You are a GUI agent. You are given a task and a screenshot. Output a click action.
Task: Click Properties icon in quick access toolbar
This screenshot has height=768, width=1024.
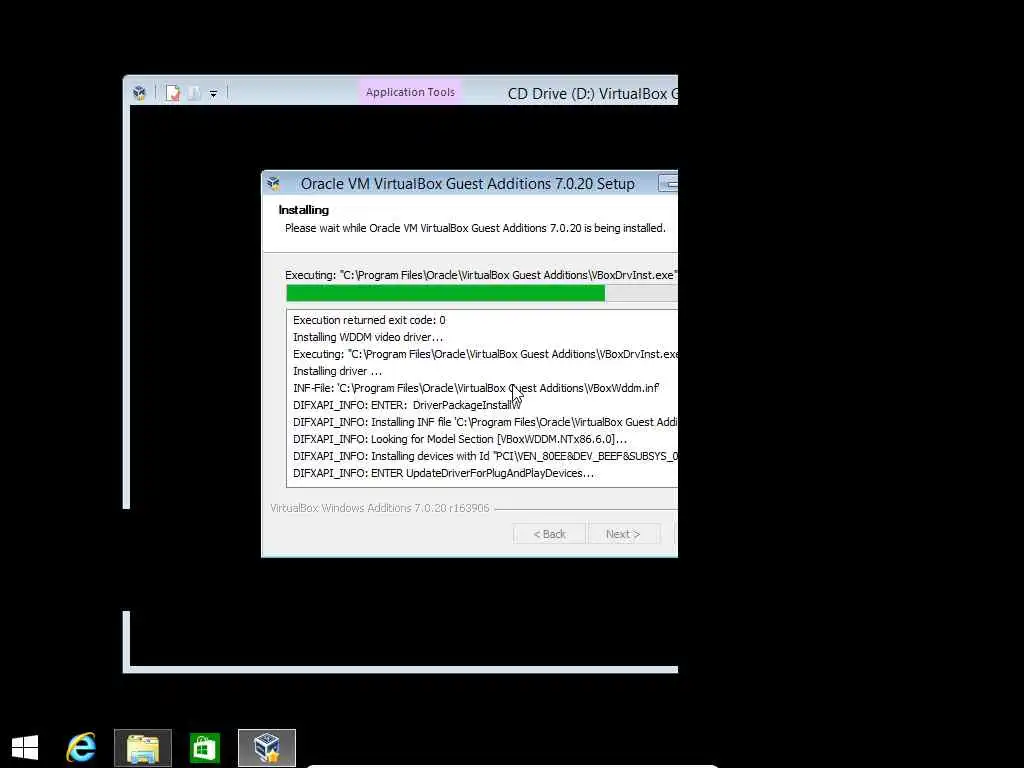pos(173,93)
